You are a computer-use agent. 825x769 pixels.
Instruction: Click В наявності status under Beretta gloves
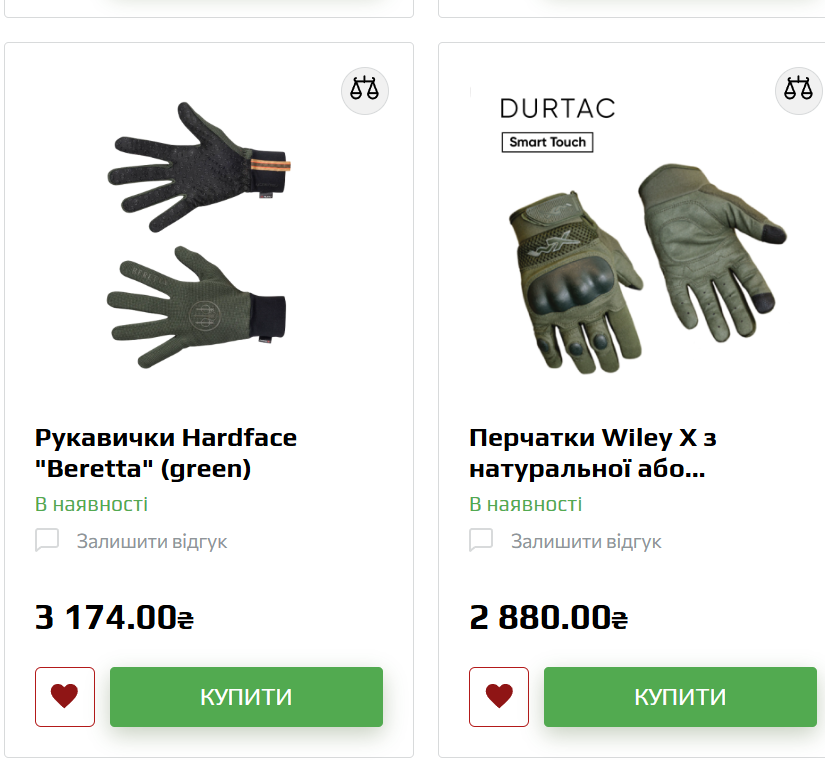pos(91,504)
